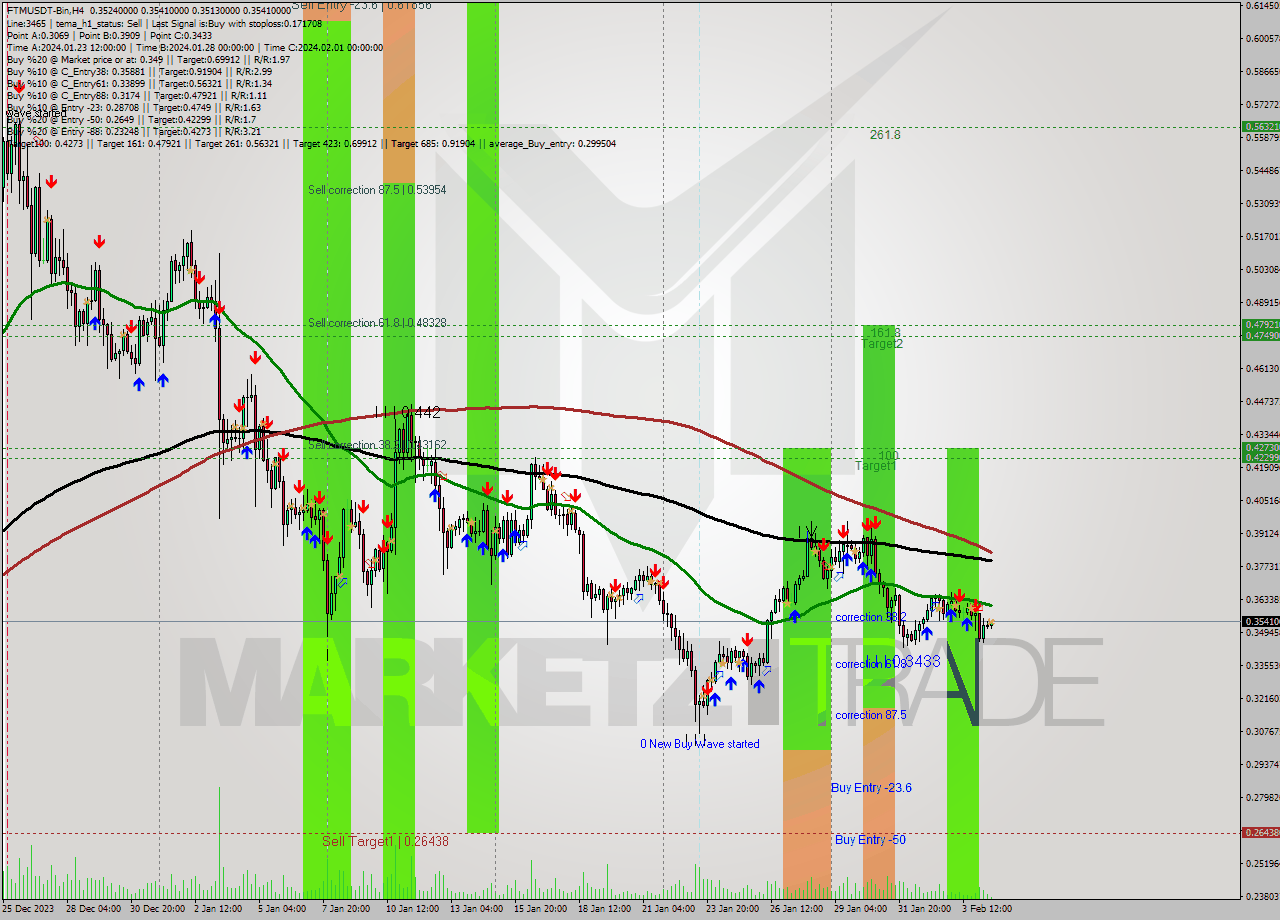Image resolution: width=1280 pixels, height=920 pixels.
Task: Click the '30 Dec 20:00' date axis label
Action: point(159,909)
